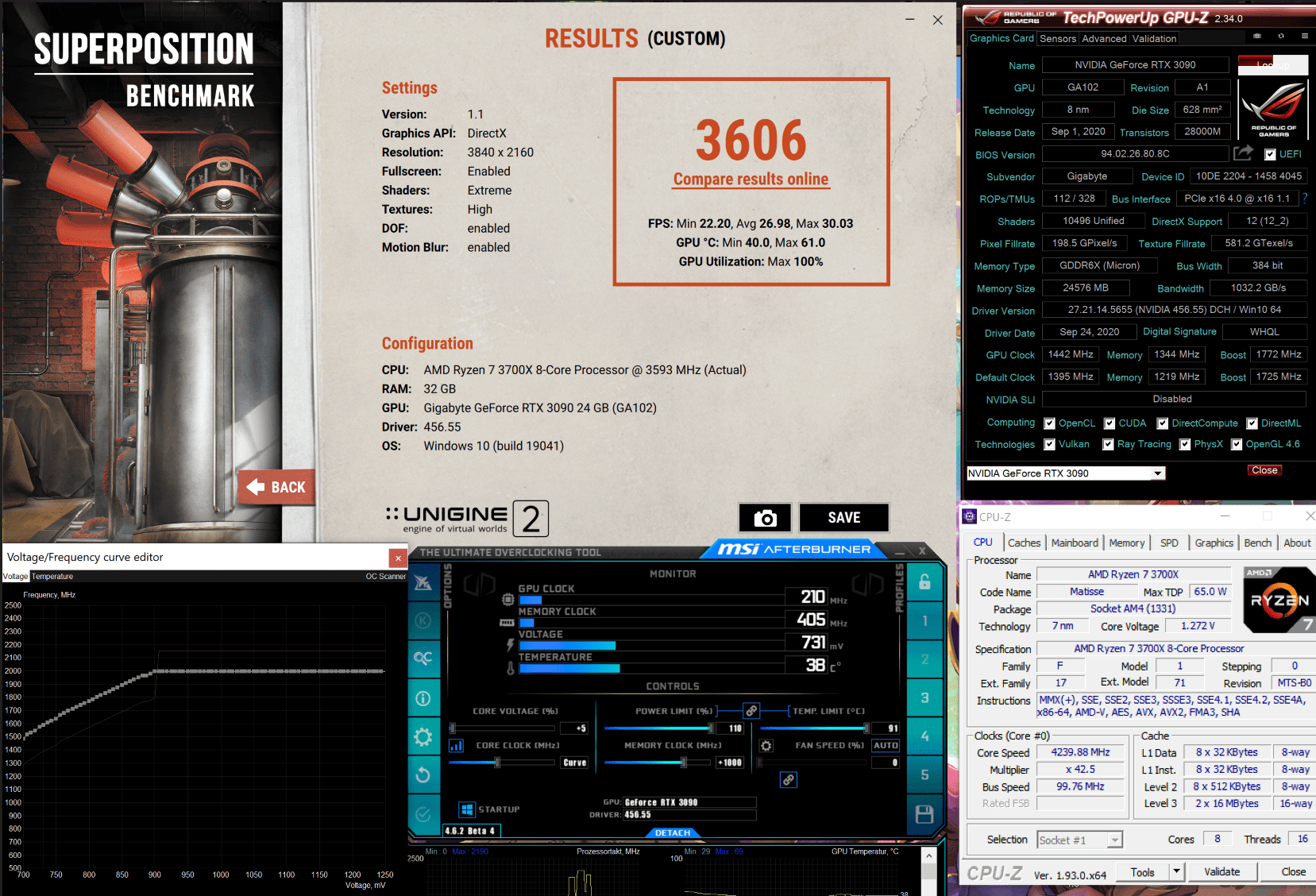
Task: Apply Afterburner settings with the checkmark icon
Action: 423,814
